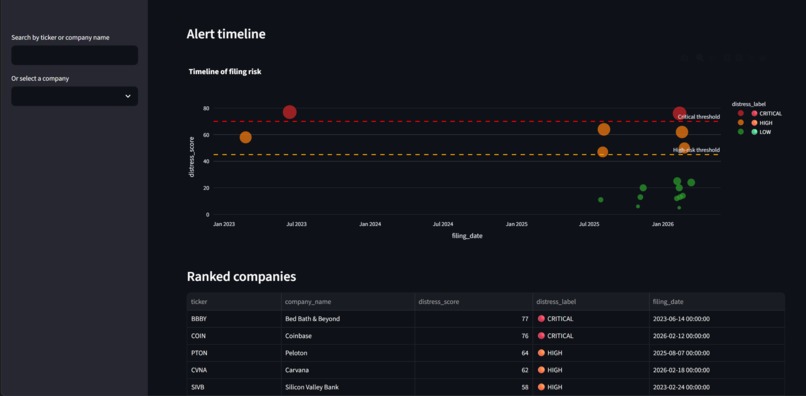Click the orange bubble in early 2023
Screen dimensions: 806x396
click(246, 137)
